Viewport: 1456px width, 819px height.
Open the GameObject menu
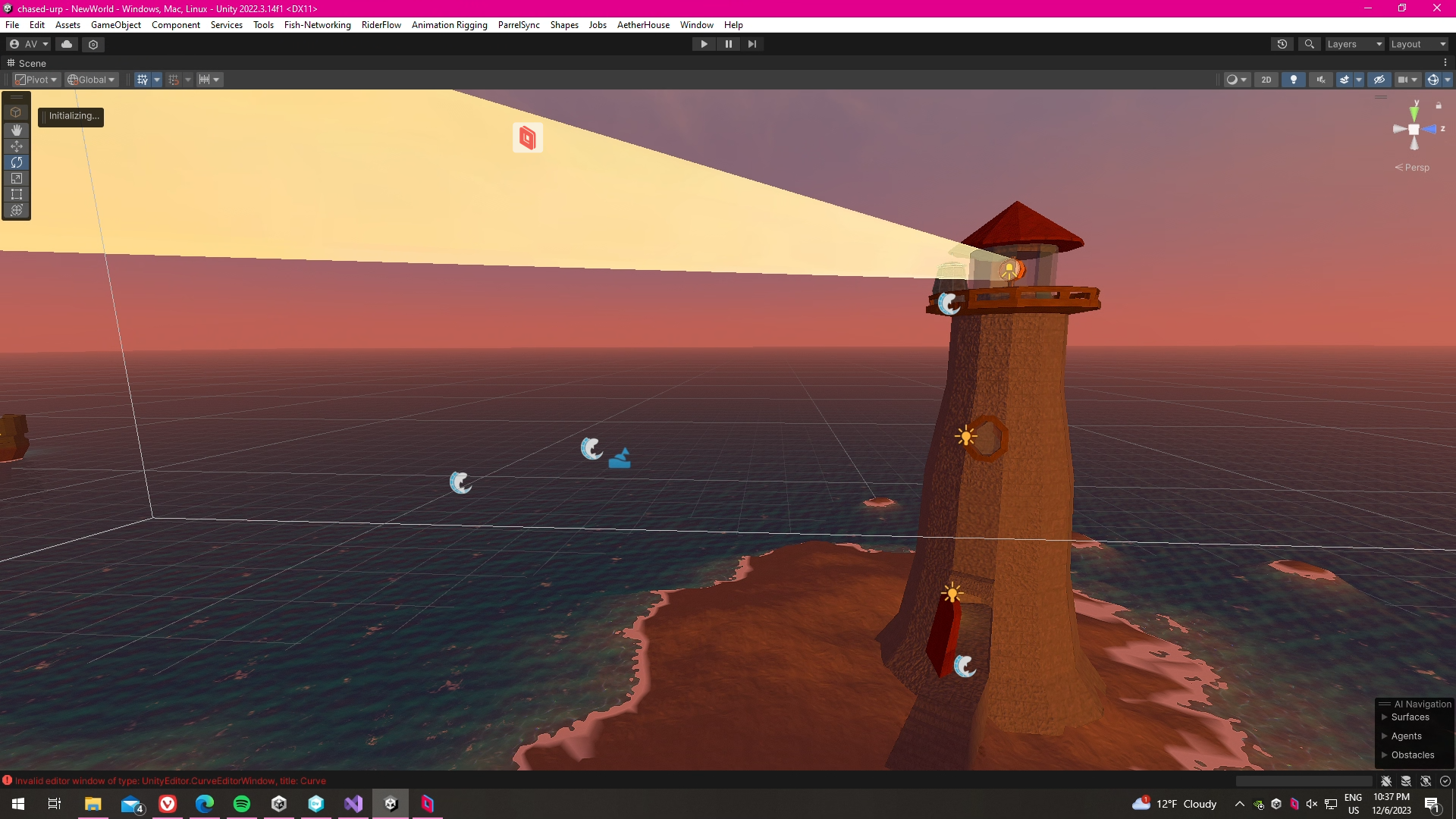coord(115,25)
